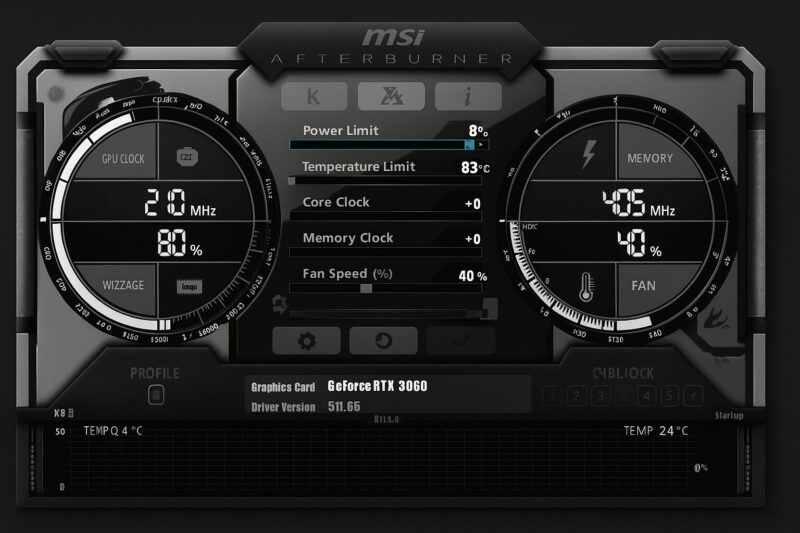Viewport: 800px width, 533px height.
Task: Click the MEMORY panel label
Action: 650,158
